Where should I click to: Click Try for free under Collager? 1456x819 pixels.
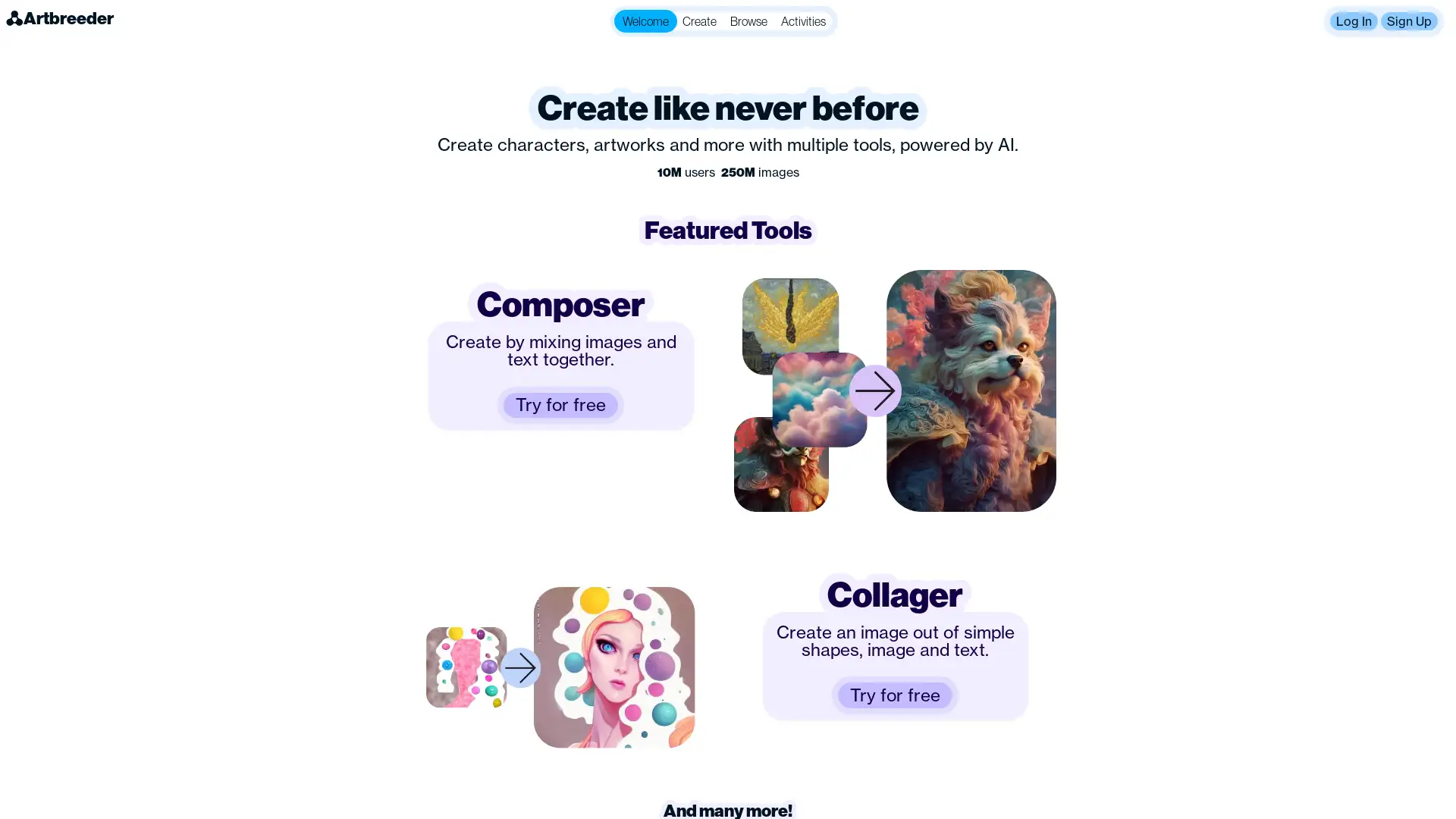point(895,695)
